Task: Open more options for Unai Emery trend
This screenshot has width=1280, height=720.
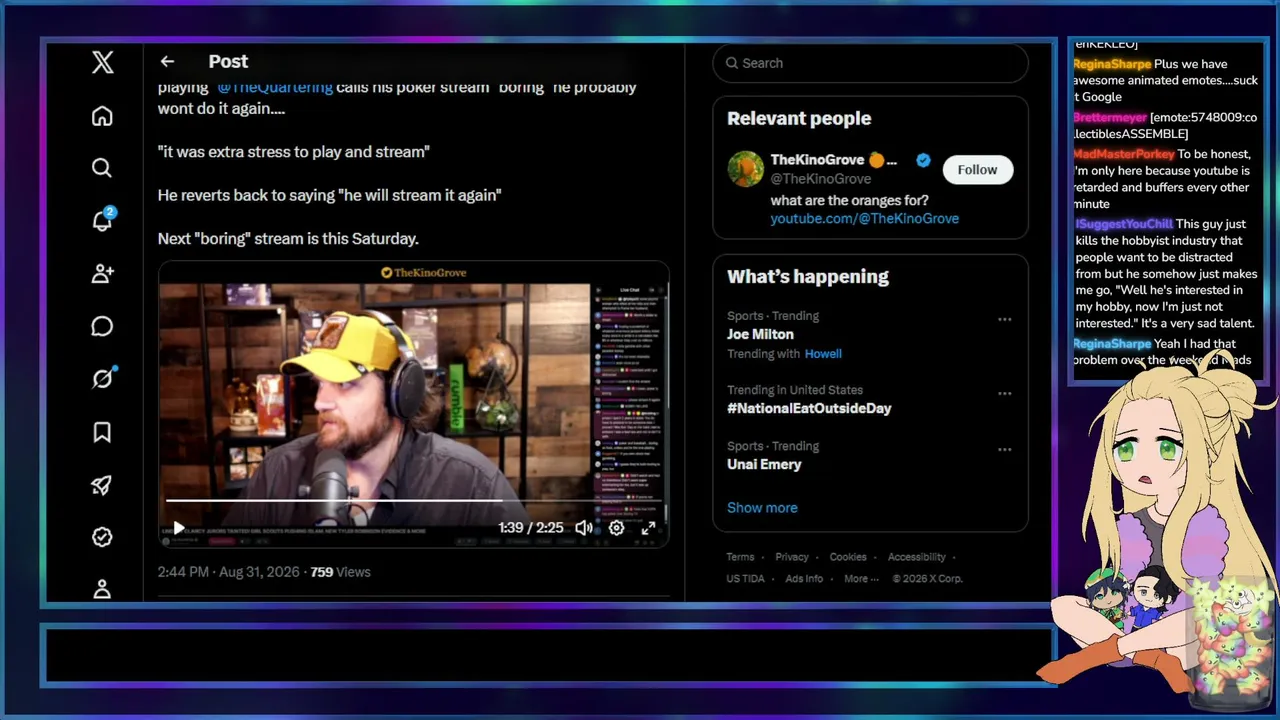Action: (x=1004, y=450)
